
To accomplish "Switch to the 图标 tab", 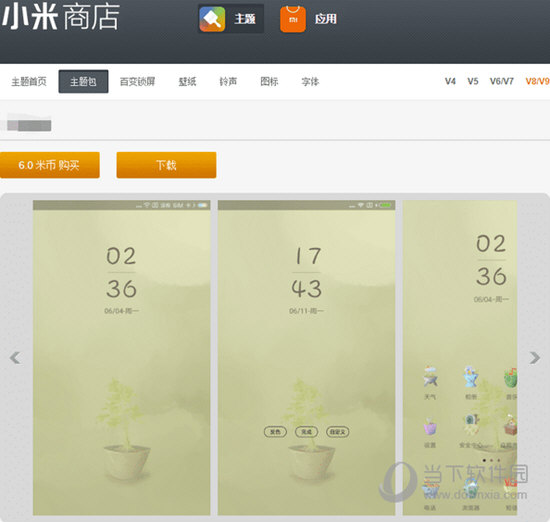I will pos(269,82).
